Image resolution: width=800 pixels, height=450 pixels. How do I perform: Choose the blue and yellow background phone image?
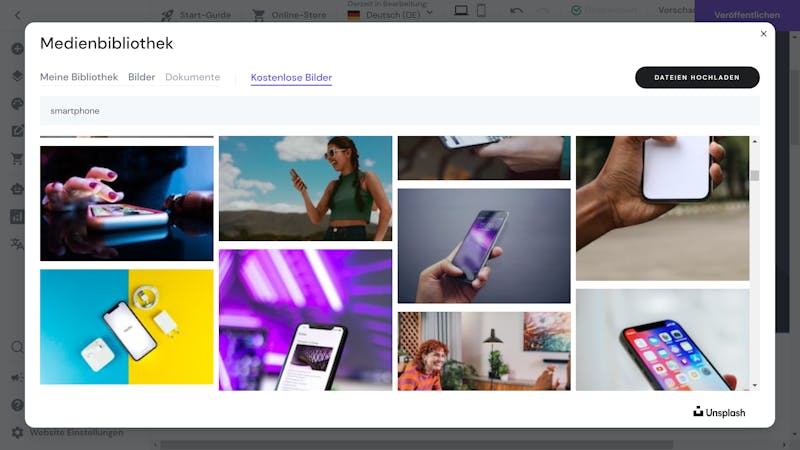pos(127,327)
